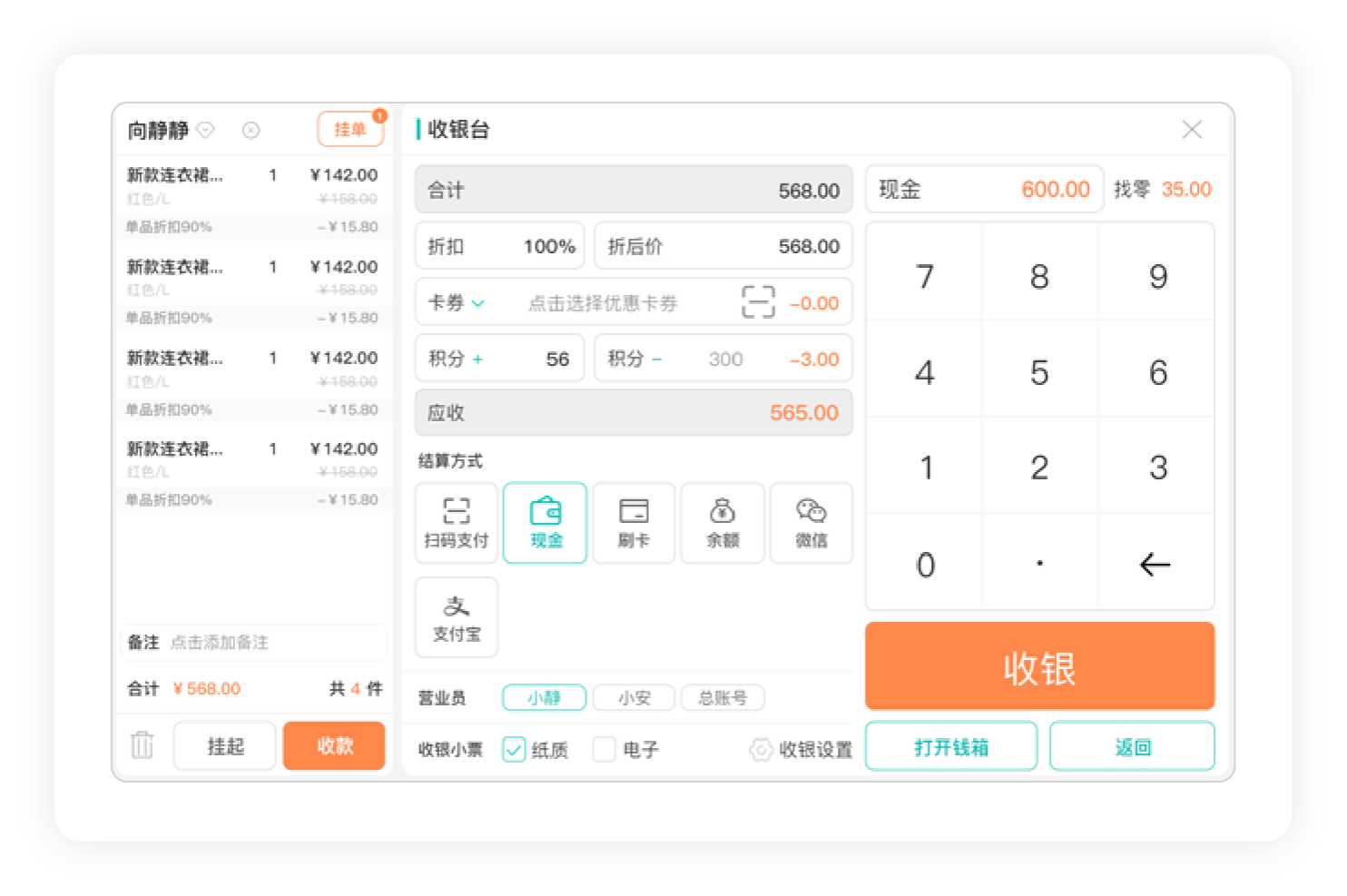Tap keypad digit 2
The image size is (1347, 896).
coord(1039,468)
